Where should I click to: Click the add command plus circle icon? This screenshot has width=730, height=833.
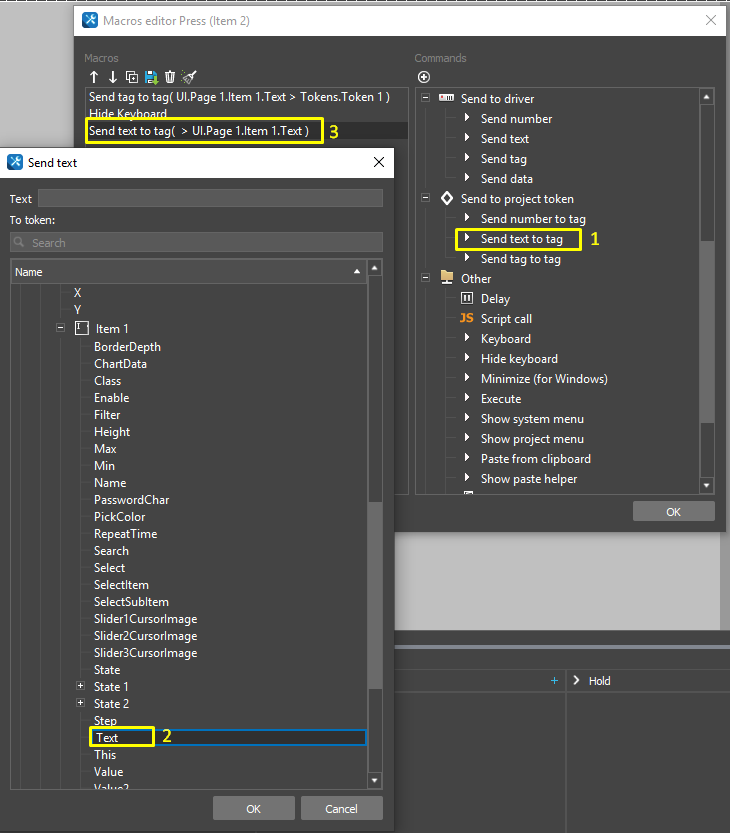pos(424,77)
